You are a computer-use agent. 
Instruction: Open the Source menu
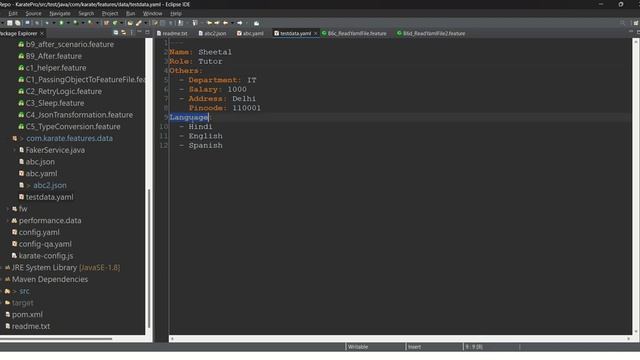coord(33,13)
